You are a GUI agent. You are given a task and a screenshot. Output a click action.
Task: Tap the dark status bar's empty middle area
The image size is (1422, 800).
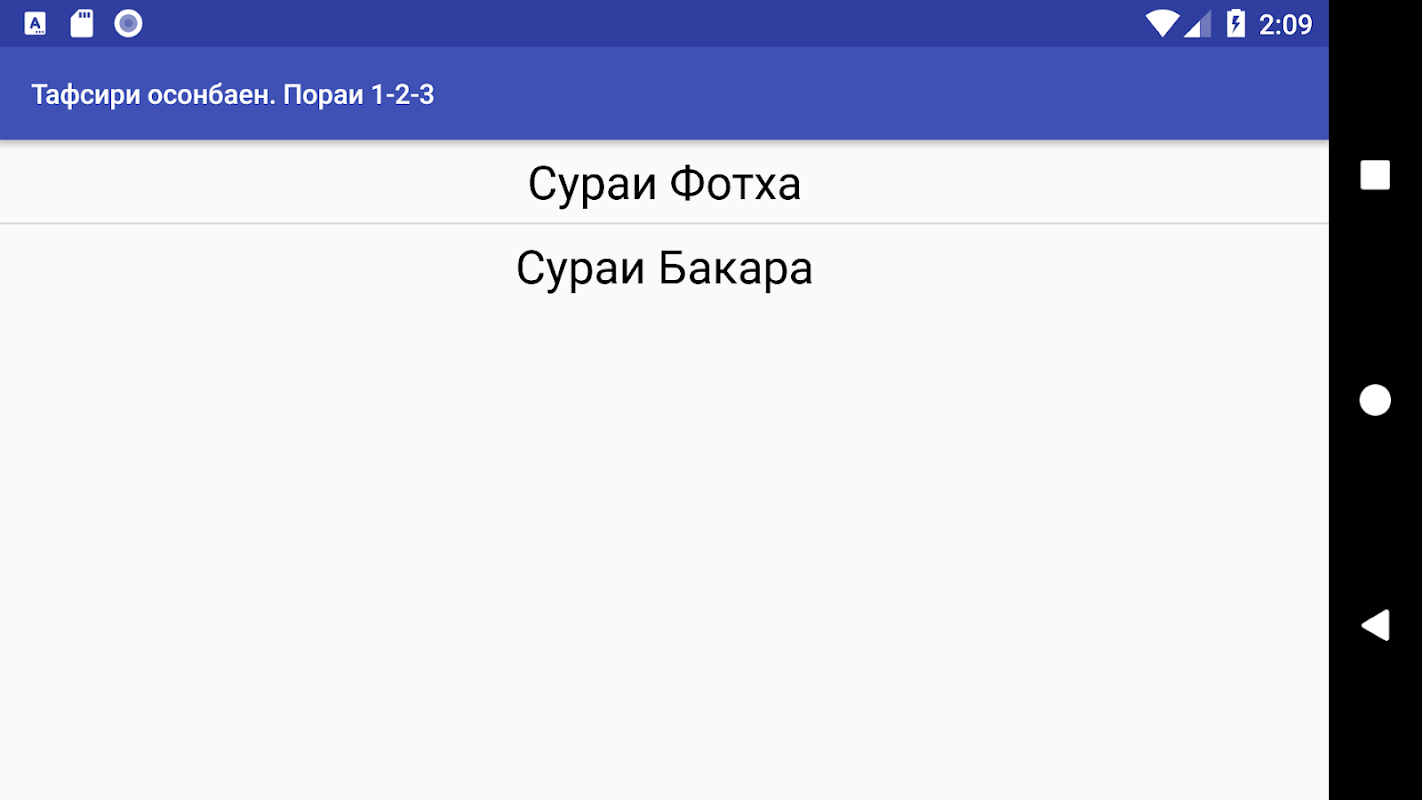tap(640, 23)
